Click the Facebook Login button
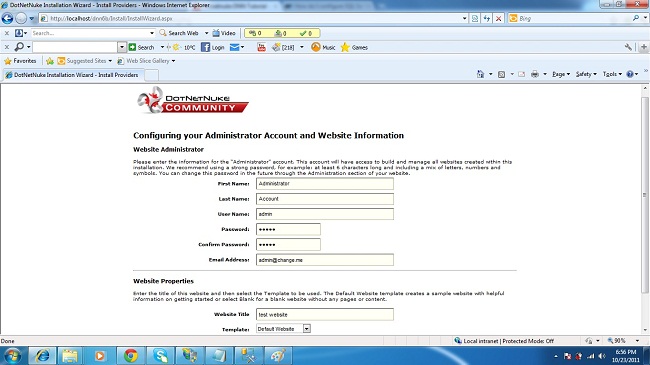The image size is (650, 365). (x=212, y=47)
